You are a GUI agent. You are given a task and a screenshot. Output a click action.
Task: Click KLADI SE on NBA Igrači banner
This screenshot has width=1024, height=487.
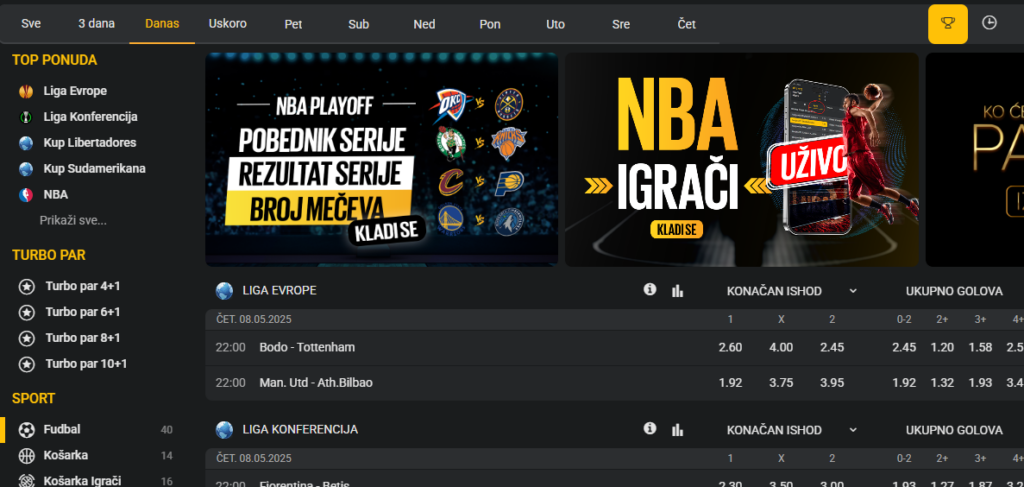point(677,229)
